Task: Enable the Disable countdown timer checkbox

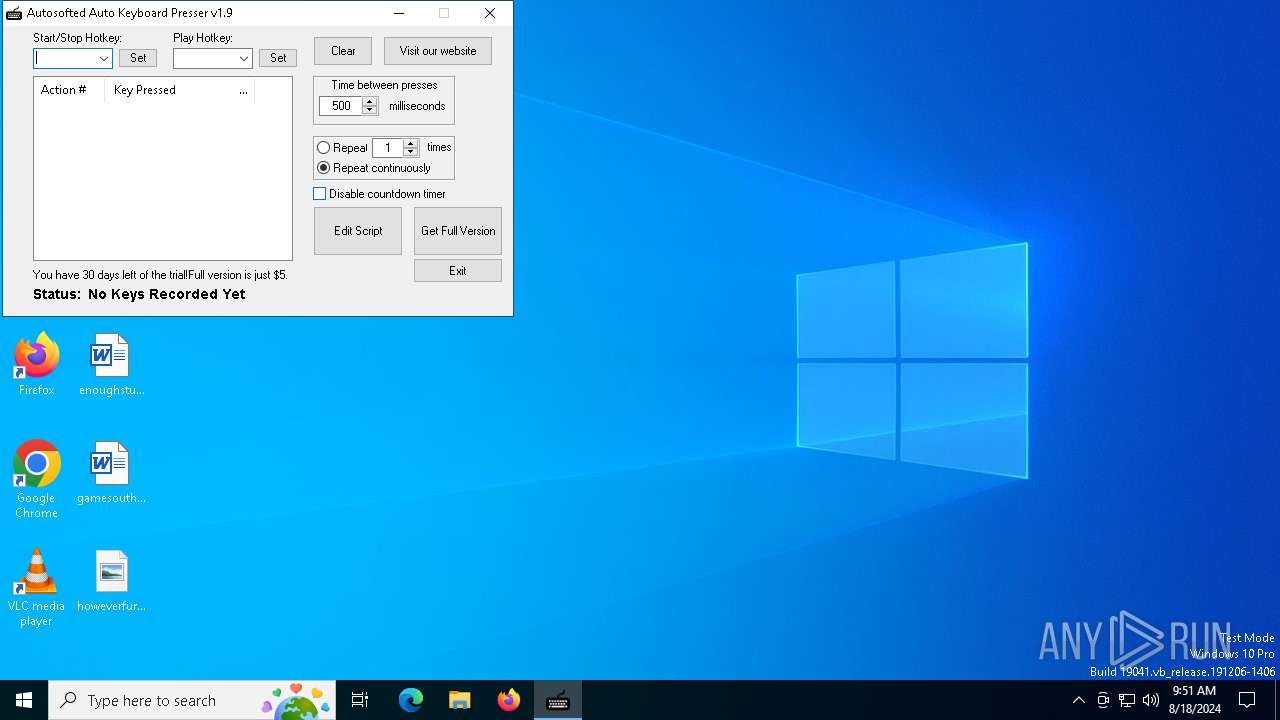Action: [320, 194]
